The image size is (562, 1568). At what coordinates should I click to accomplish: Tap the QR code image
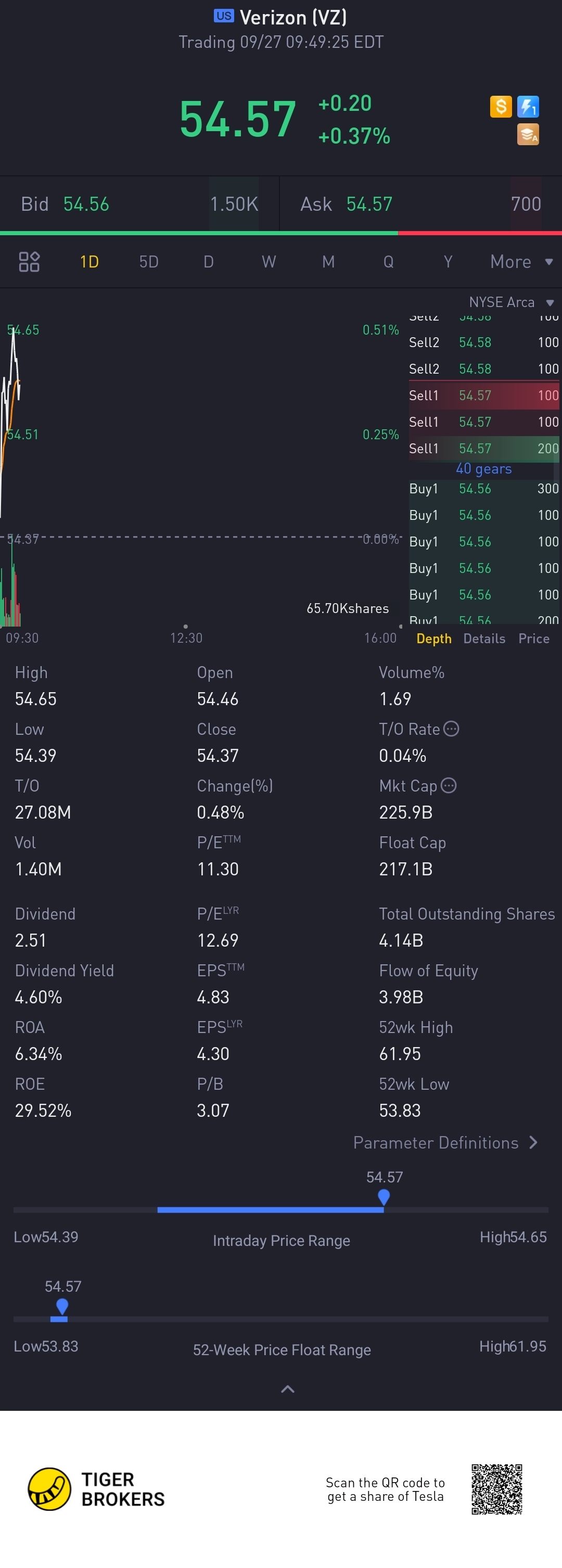coord(497,1489)
